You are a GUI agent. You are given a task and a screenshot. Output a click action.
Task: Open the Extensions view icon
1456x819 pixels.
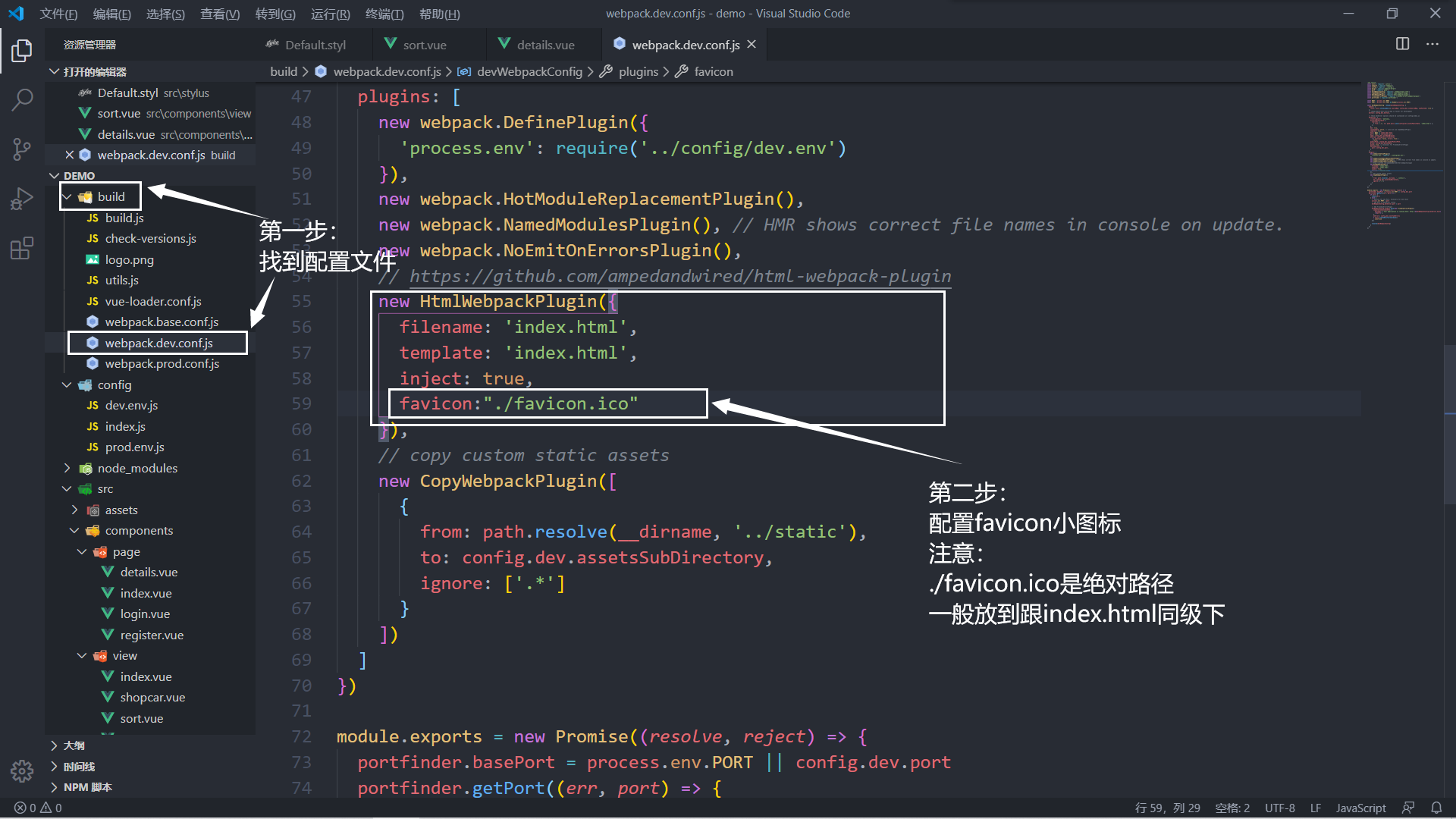22,248
